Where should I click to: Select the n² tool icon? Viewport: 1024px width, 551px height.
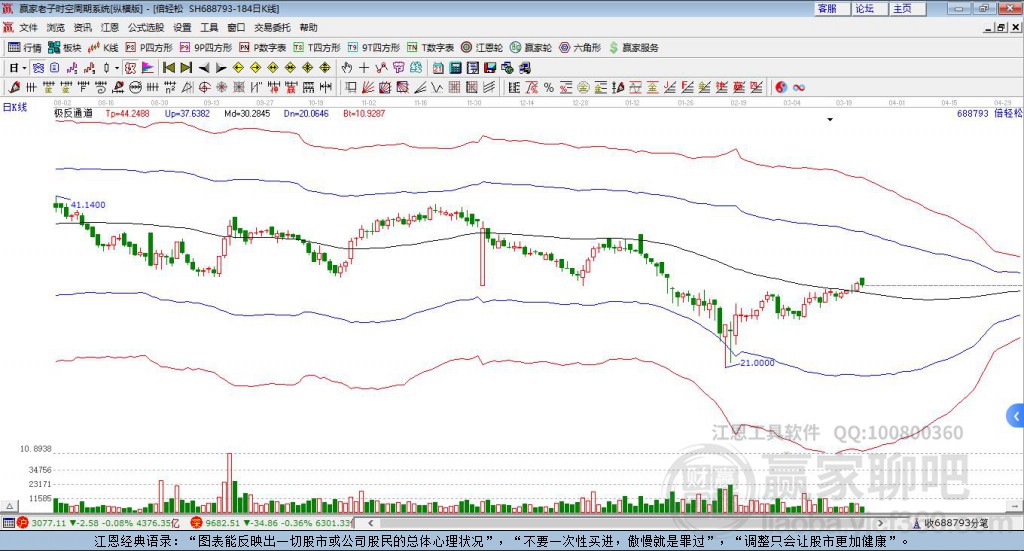click(170, 87)
